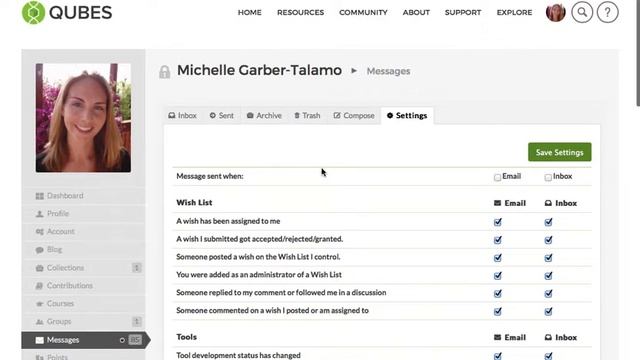
Task: Uncheck Email for wish assigned to me
Action: coord(498,222)
